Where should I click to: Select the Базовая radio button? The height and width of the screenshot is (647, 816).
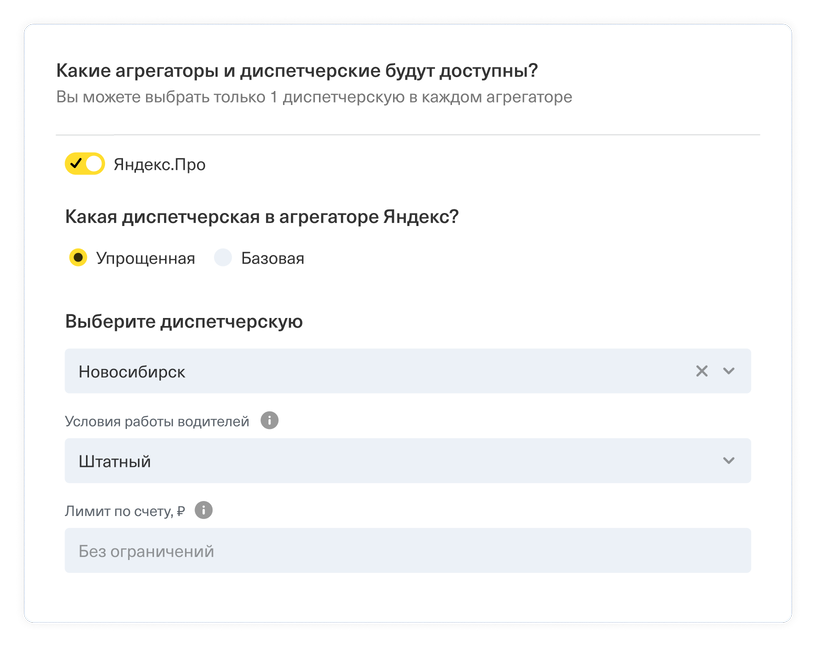[x=223, y=257]
